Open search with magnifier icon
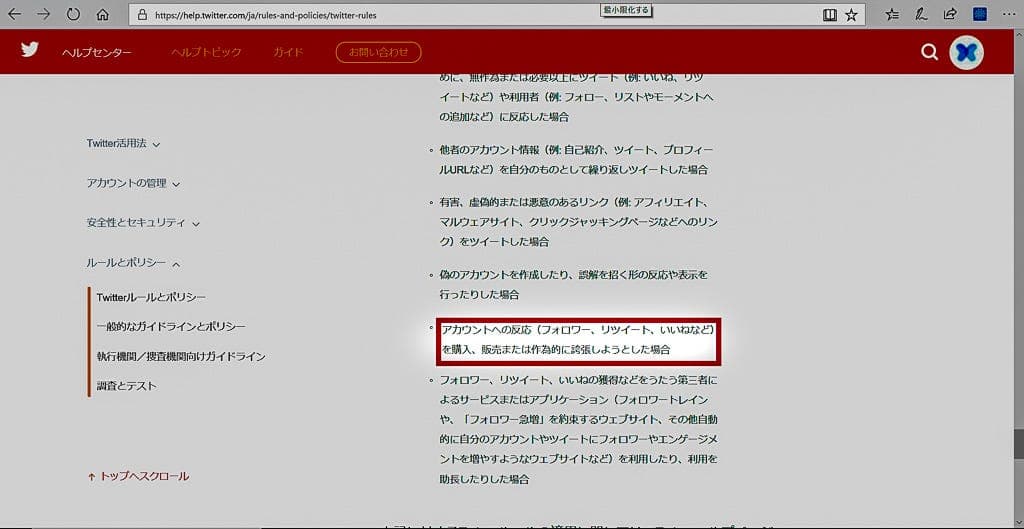The width and height of the screenshot is (1024, 529). [929, 52]
